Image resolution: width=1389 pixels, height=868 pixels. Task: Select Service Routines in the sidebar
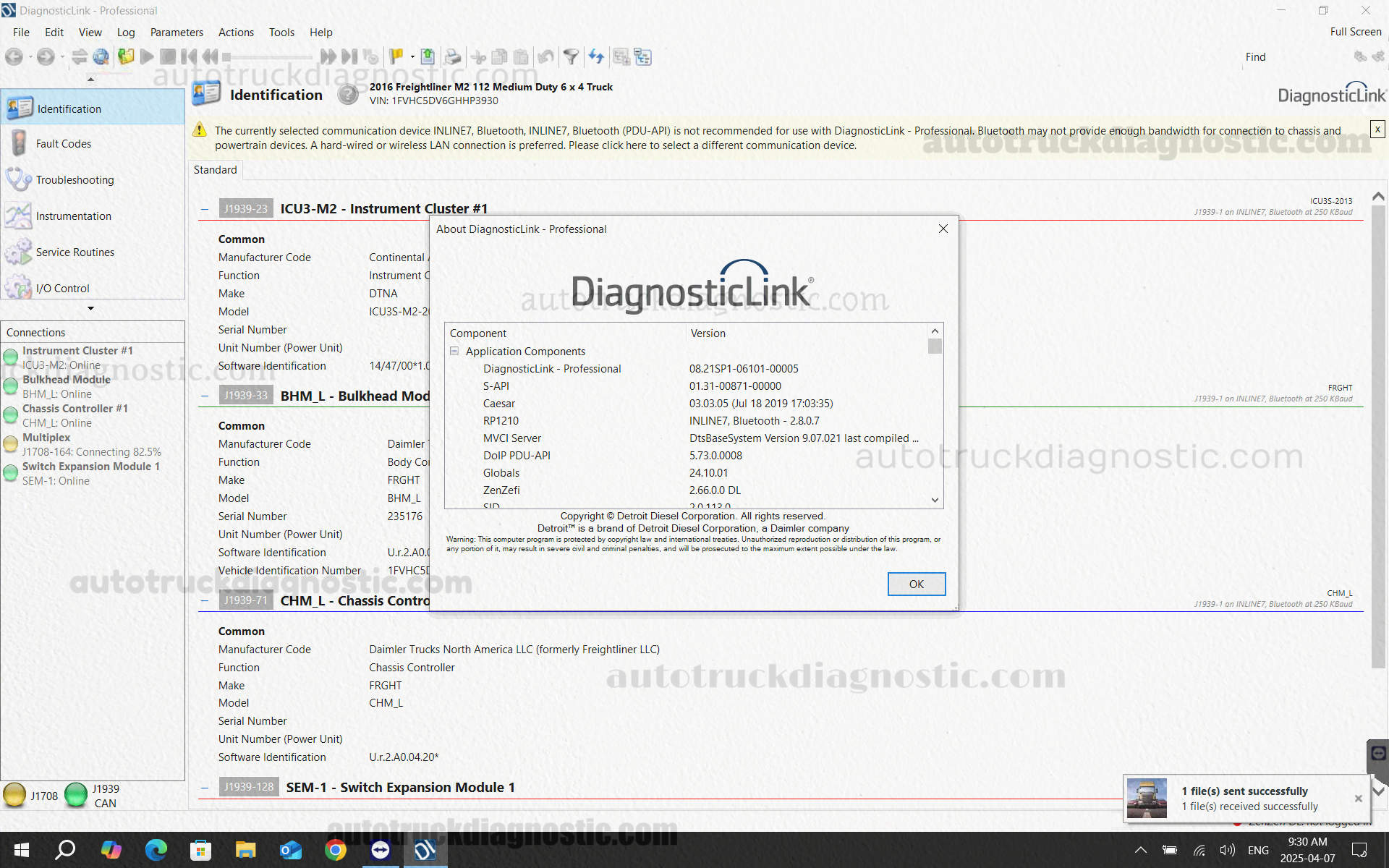point(75,252)
